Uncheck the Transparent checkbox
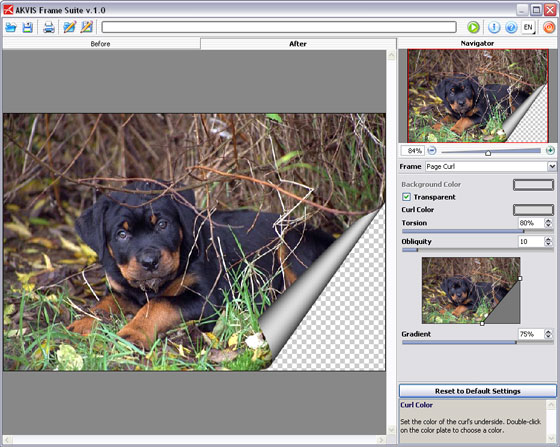The image size is (560, 447). tap(406, 197)
